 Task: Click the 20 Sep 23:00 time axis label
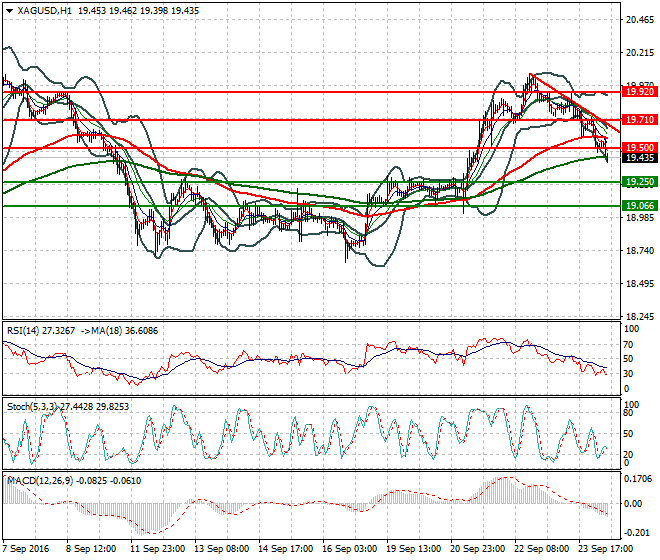click(x=477, y=549)
